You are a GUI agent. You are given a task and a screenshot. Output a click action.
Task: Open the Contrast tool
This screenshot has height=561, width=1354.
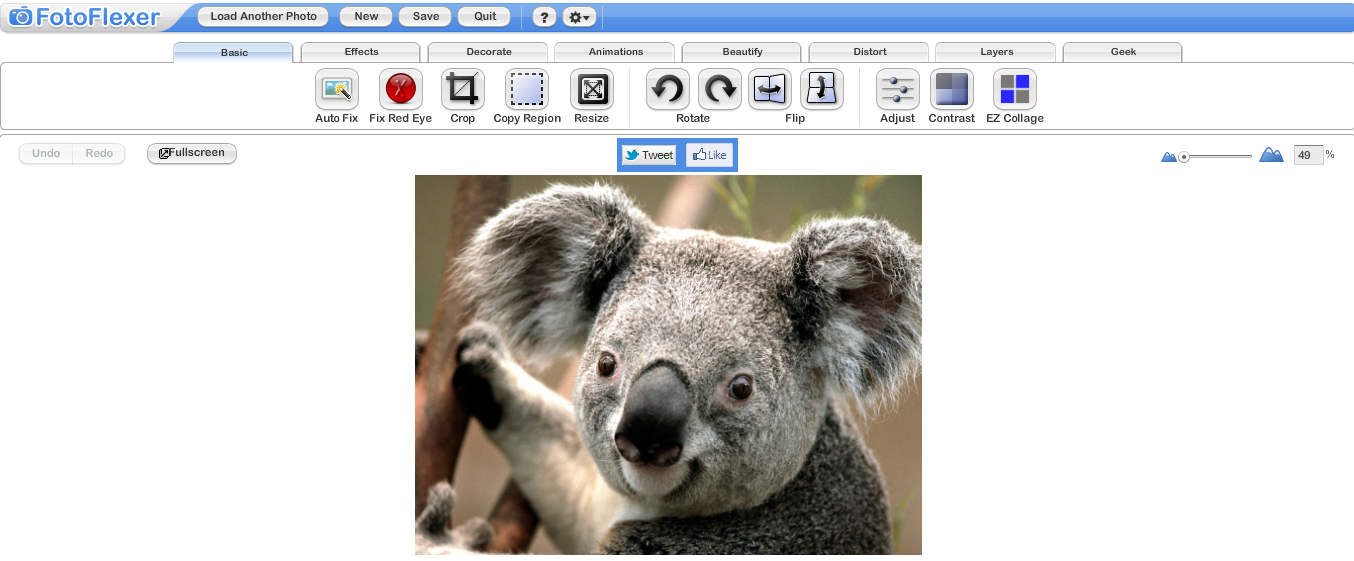point(951,89)
